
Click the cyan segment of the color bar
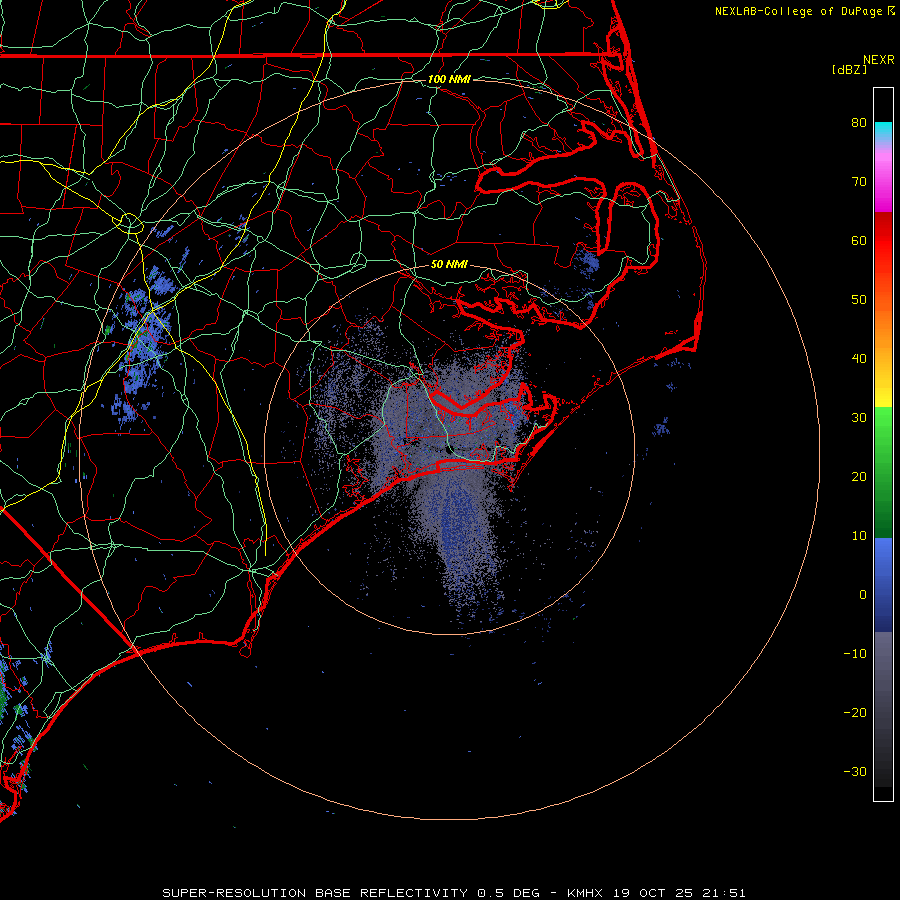883,133
